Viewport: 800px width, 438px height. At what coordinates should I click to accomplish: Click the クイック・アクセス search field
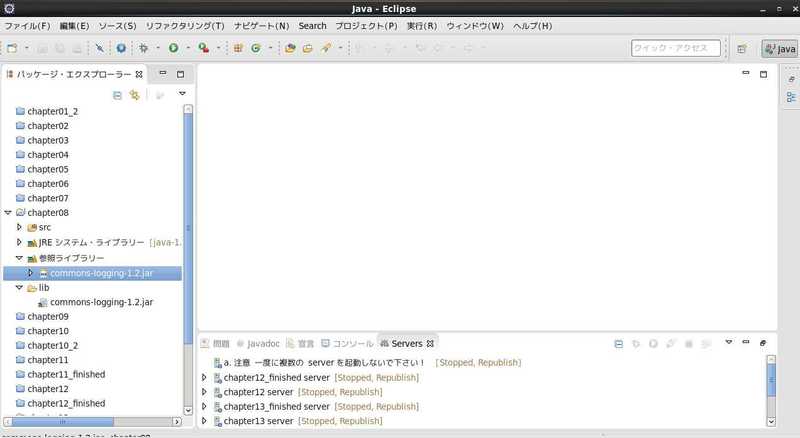tap(676, 48)
